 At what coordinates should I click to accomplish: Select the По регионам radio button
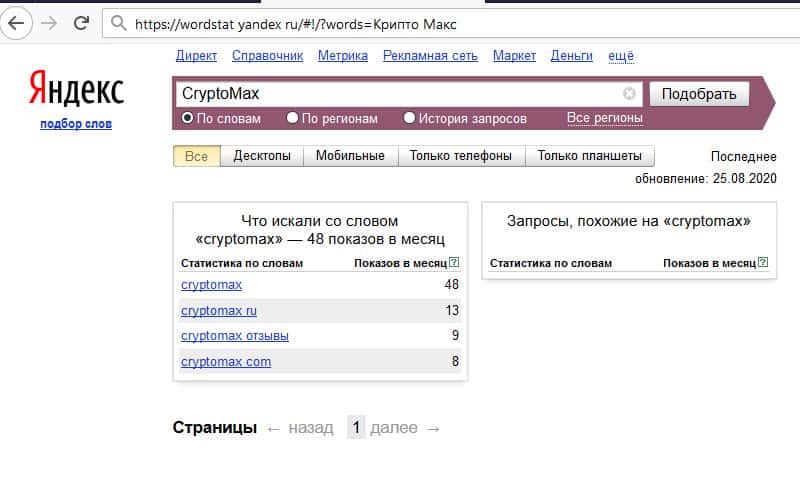[x=292, y=118]
